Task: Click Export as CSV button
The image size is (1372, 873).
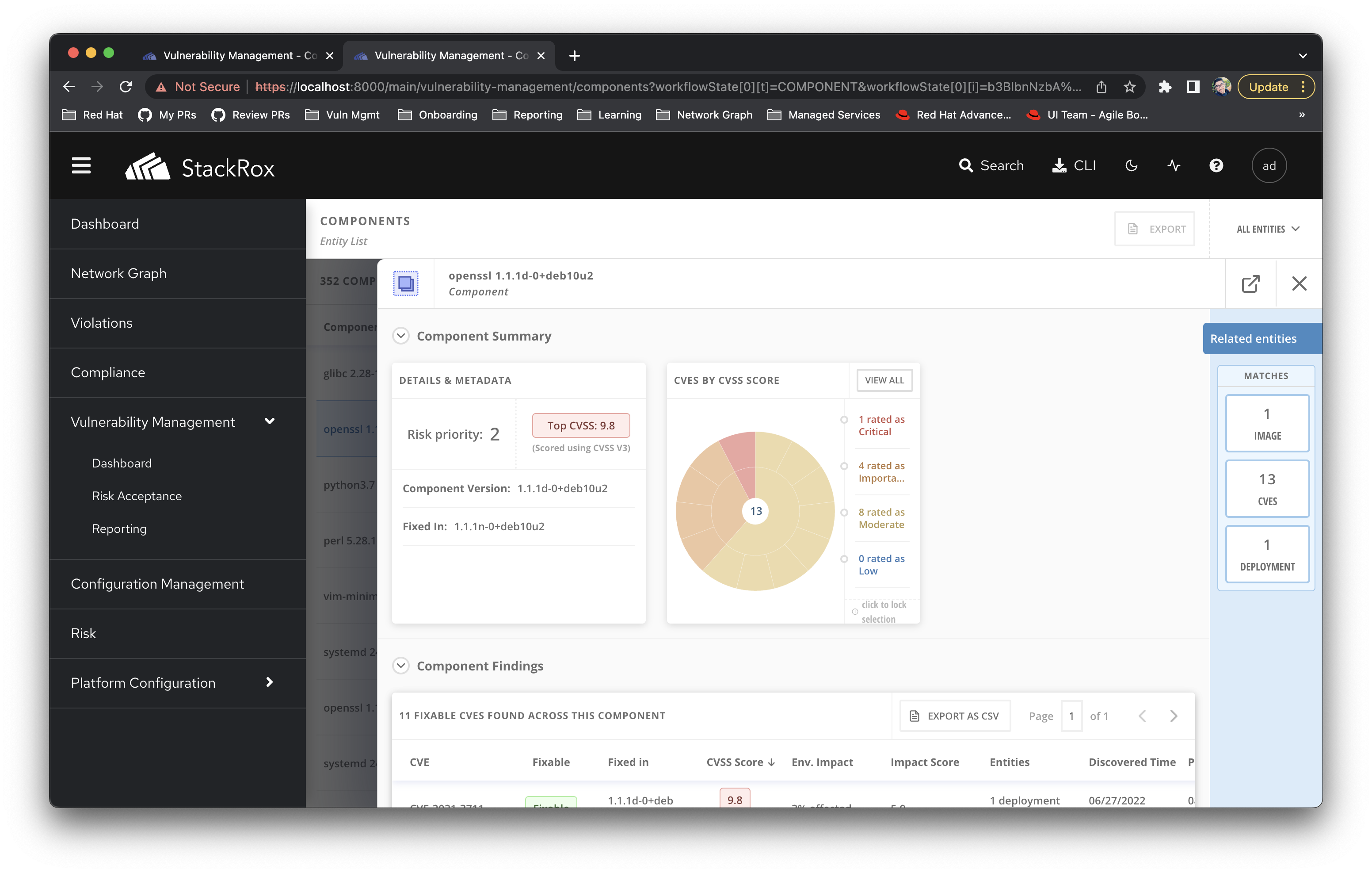Action: 955,716
